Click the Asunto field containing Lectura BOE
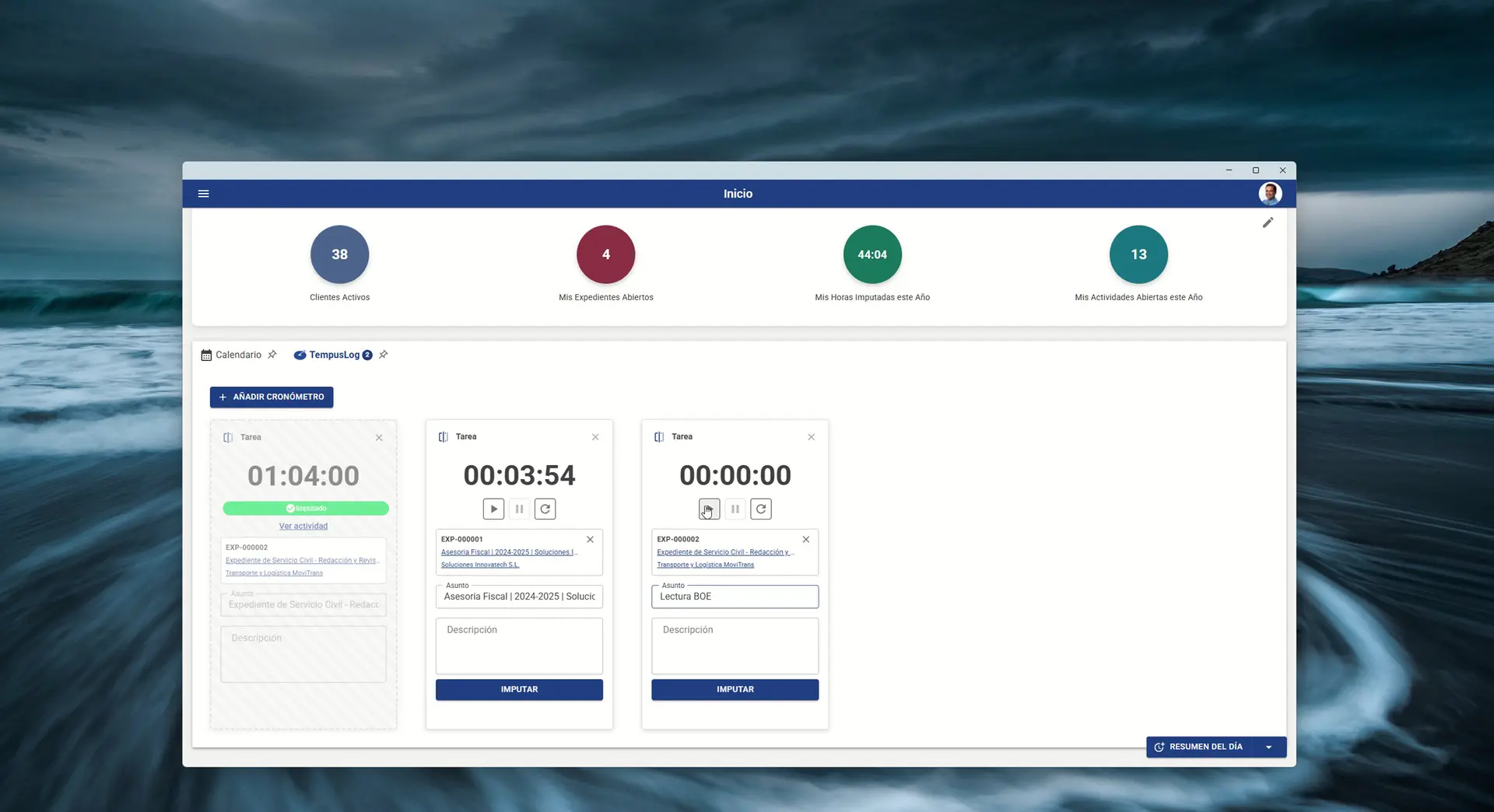1494x812 pixels. click(x=735, y=597)
